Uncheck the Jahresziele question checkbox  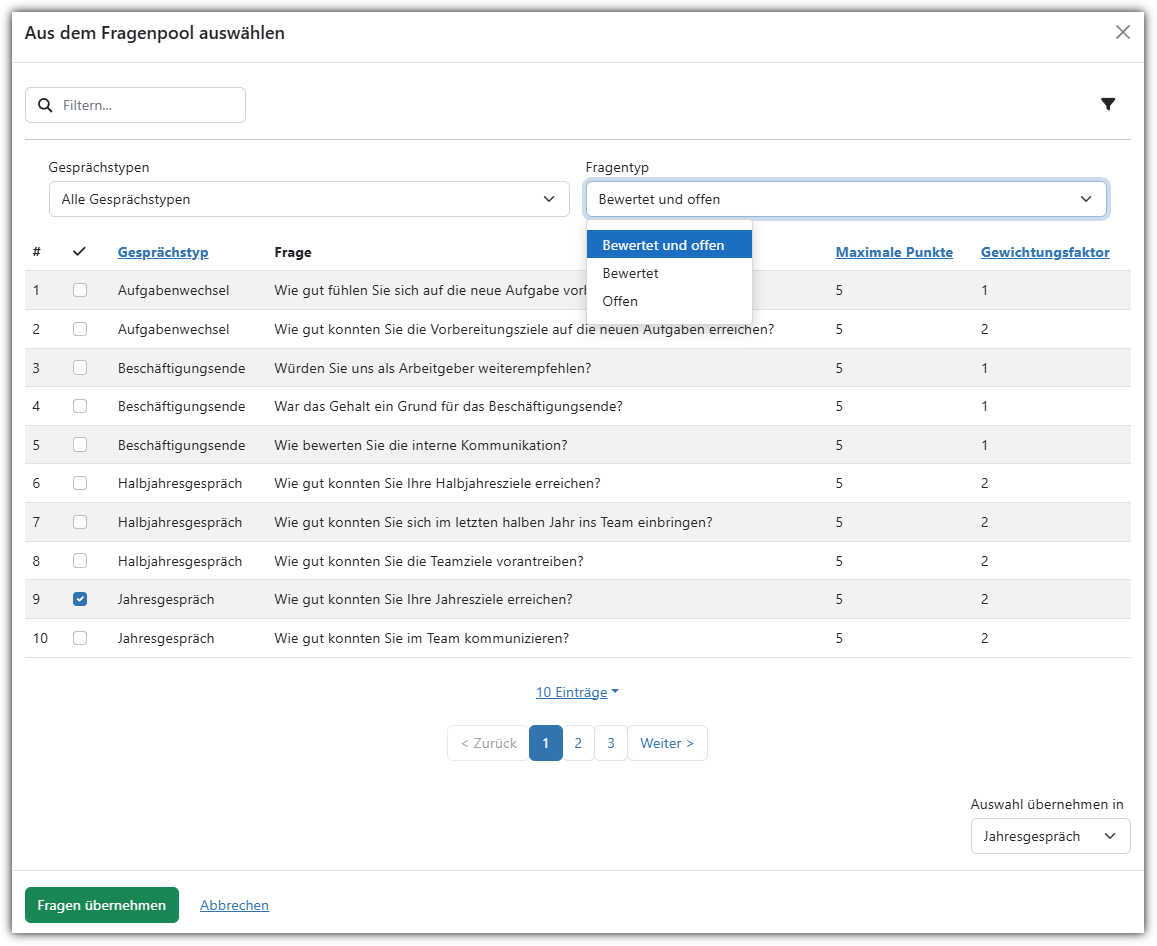pos(80,599)
